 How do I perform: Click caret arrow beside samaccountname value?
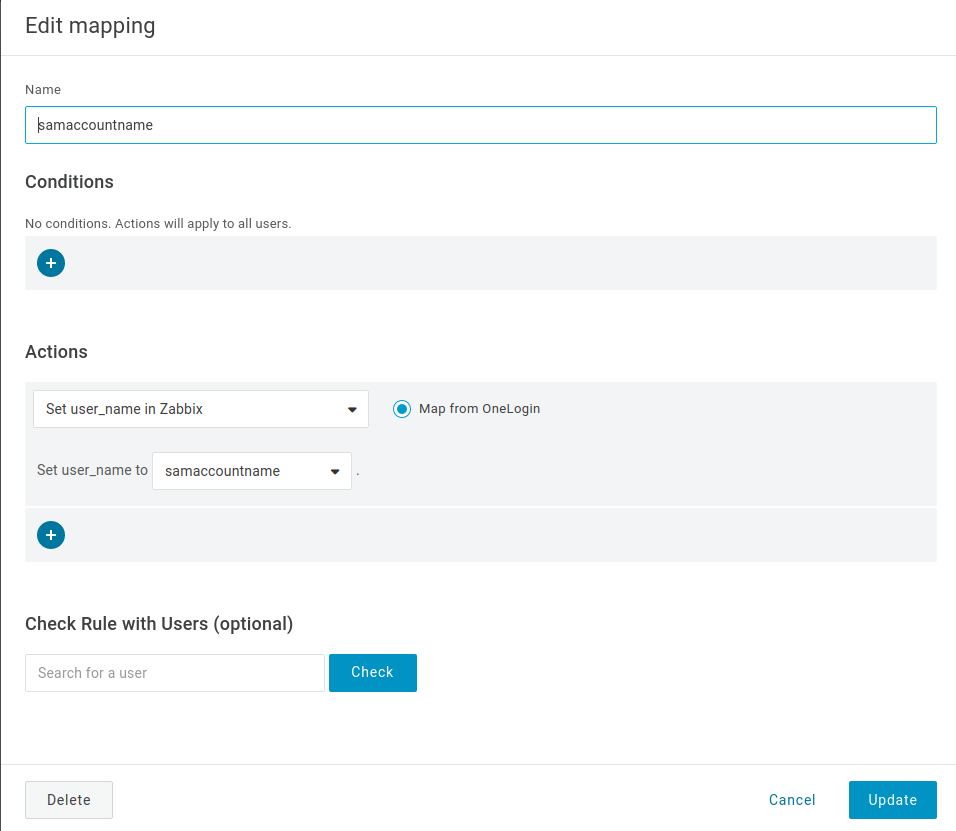tap(334, 471)
